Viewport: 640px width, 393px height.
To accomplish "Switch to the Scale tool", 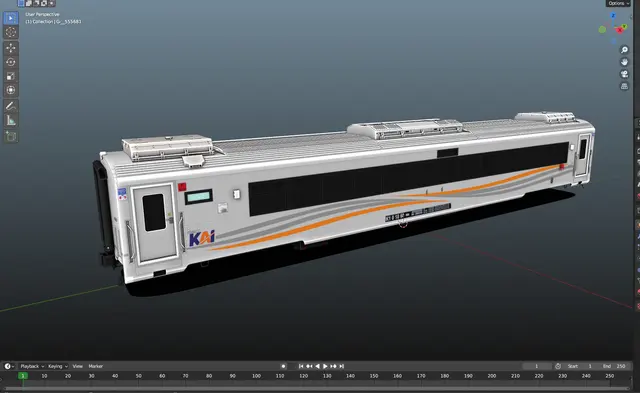I will point(11,76).
